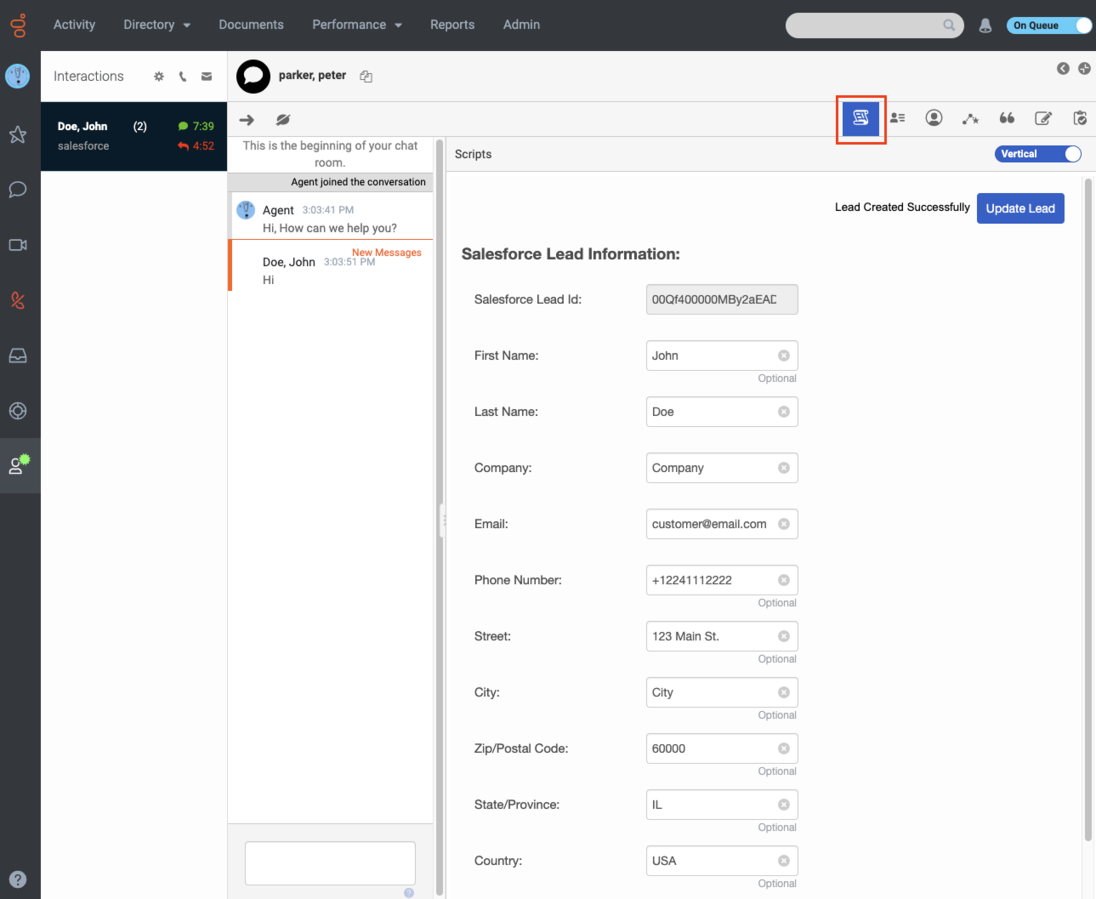Expand the Performance dropdown menu
1096x899 pixels.
click(x=356, y=24)
